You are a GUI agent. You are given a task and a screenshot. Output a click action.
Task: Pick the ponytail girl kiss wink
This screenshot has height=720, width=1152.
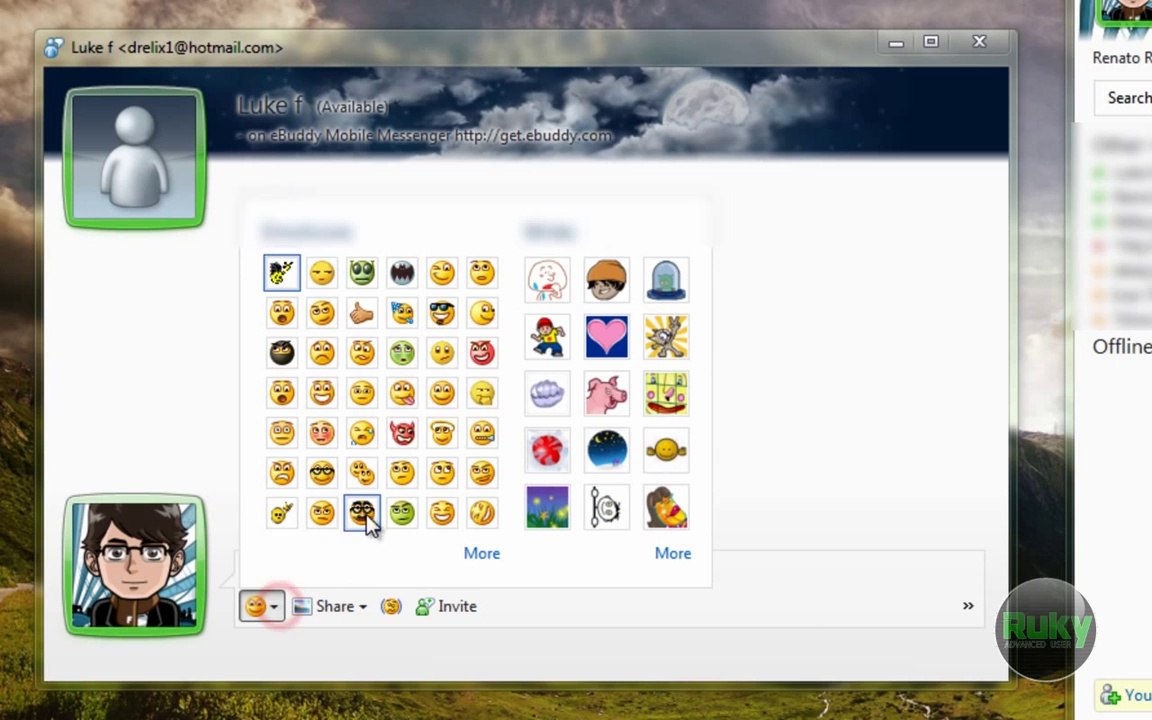[666, 507]
